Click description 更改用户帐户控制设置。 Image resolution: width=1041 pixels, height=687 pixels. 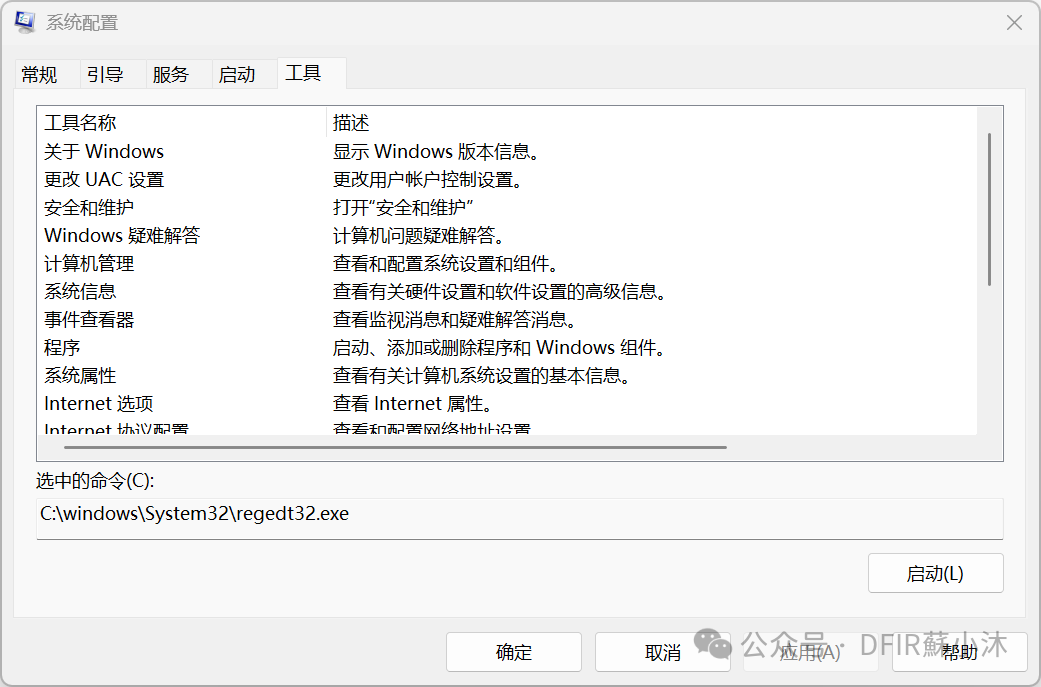pyautogui.click(x=428, y=179)
